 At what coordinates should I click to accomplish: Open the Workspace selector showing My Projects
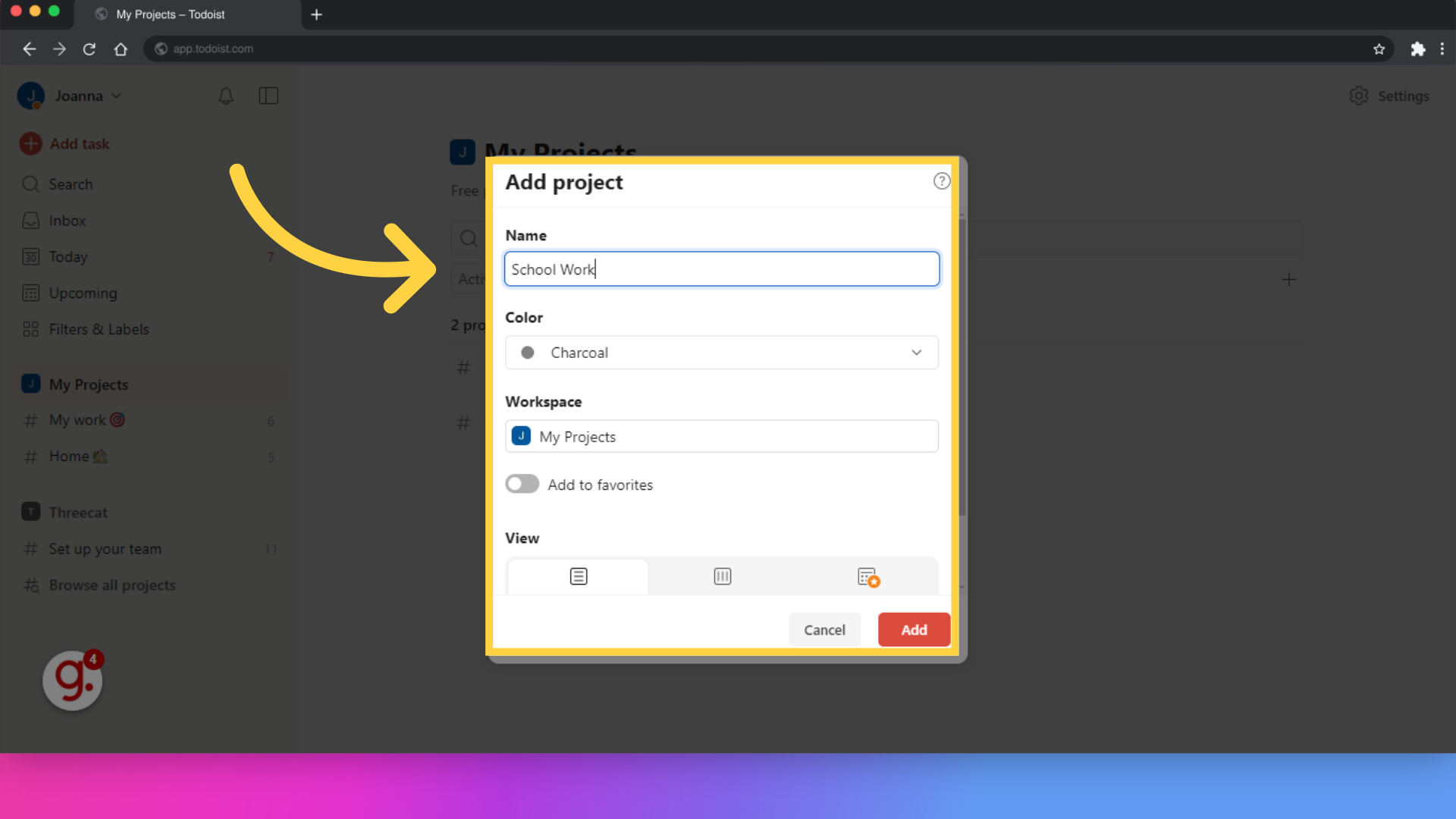coord(722,436)
